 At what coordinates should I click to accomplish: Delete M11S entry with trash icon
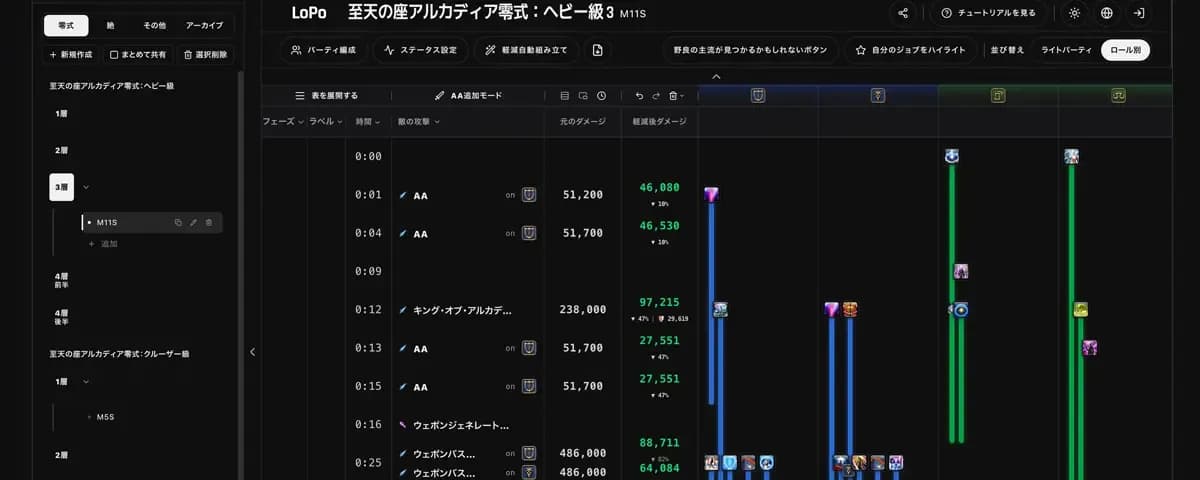[x=208, y=222]
